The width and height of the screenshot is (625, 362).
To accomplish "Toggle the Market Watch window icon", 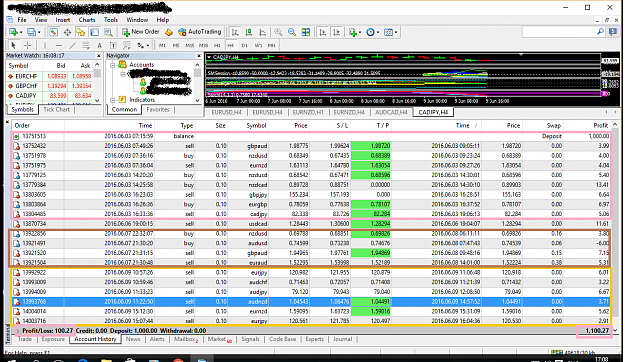I will (x=53, y=32).
